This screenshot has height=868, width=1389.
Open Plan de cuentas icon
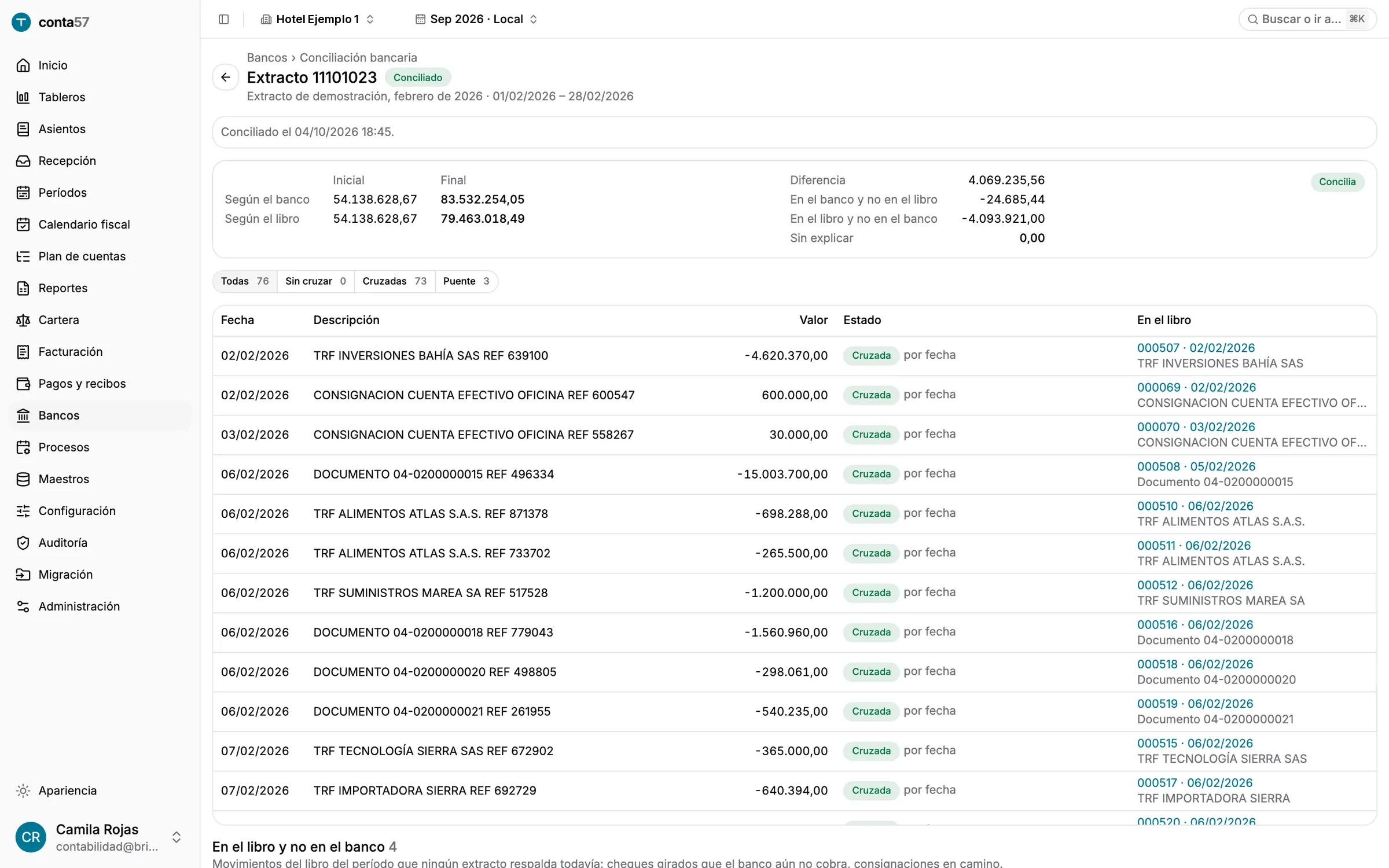[23, 256]
